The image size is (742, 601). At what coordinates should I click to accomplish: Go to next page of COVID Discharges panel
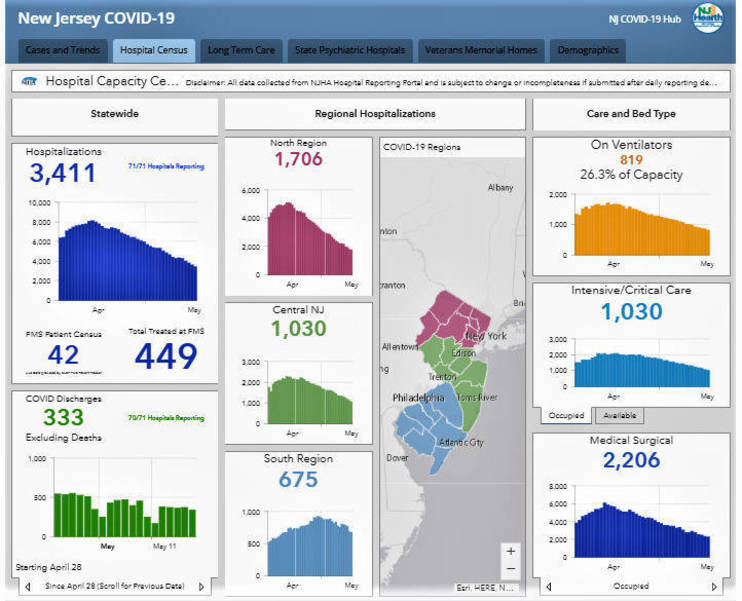click(202, 587)
